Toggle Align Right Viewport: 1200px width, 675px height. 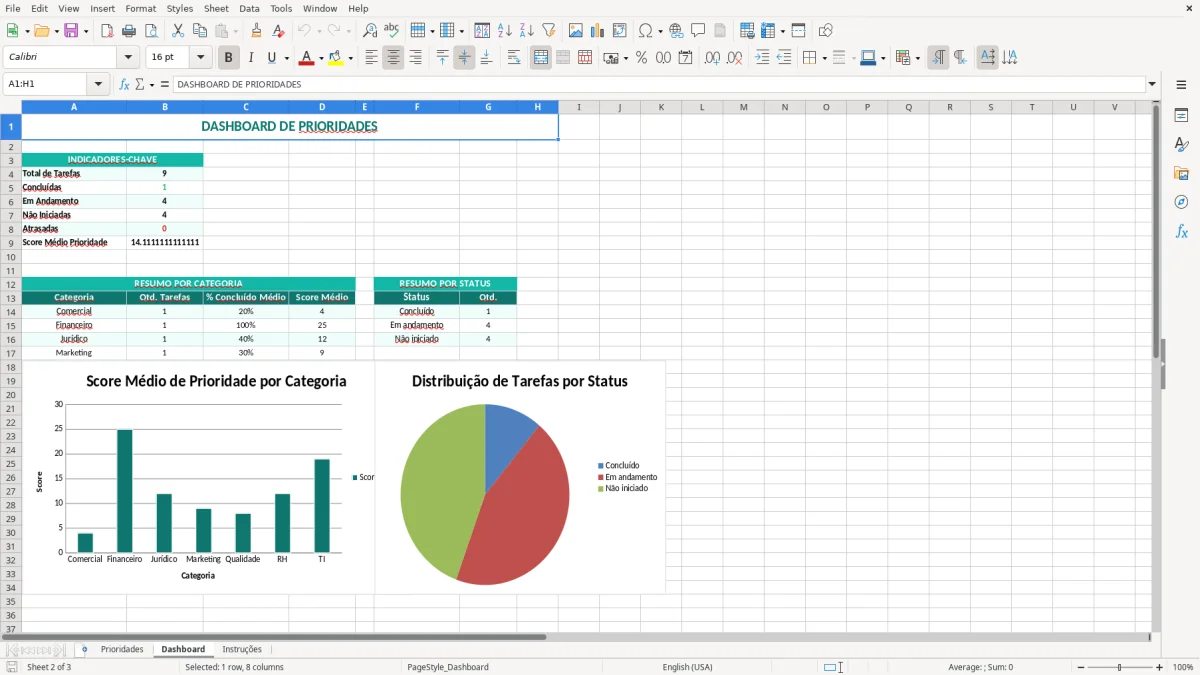[x=415, y=58]
